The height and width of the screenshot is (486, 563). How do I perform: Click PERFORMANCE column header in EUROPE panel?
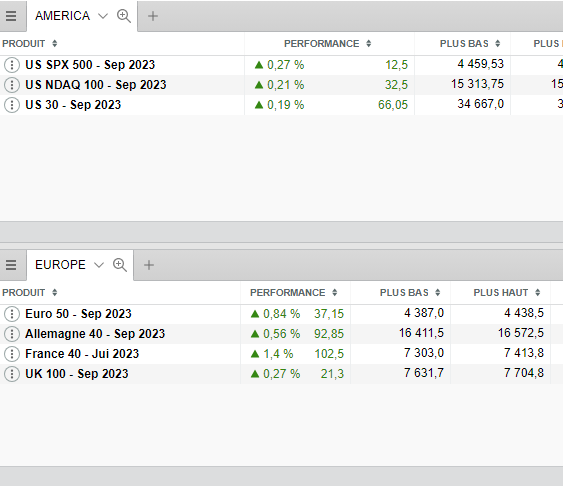[288, 293]
